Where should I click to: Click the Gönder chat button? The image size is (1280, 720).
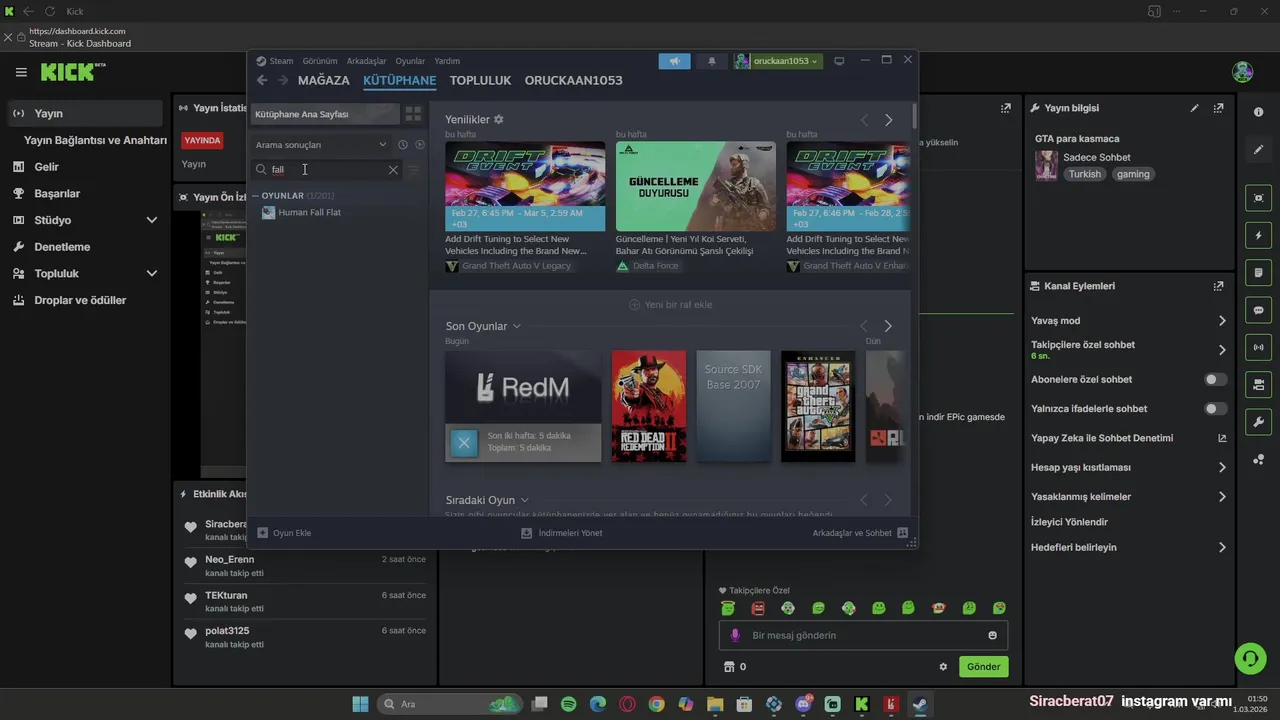pos(983,667)
